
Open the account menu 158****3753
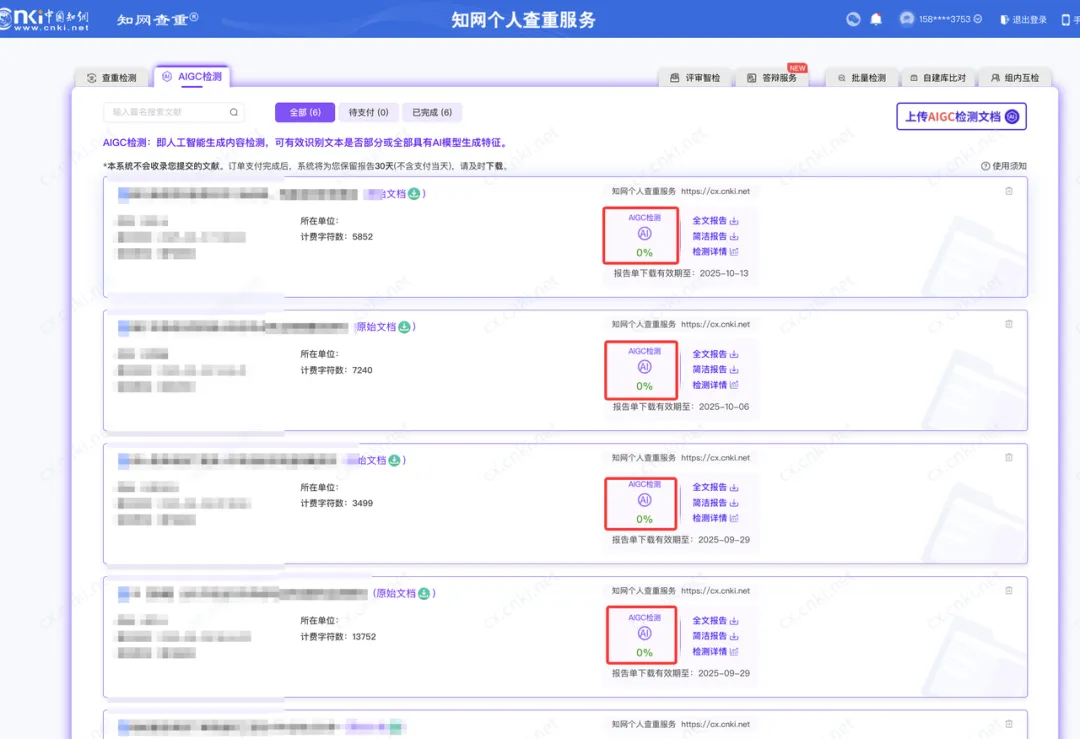(941, 19)
